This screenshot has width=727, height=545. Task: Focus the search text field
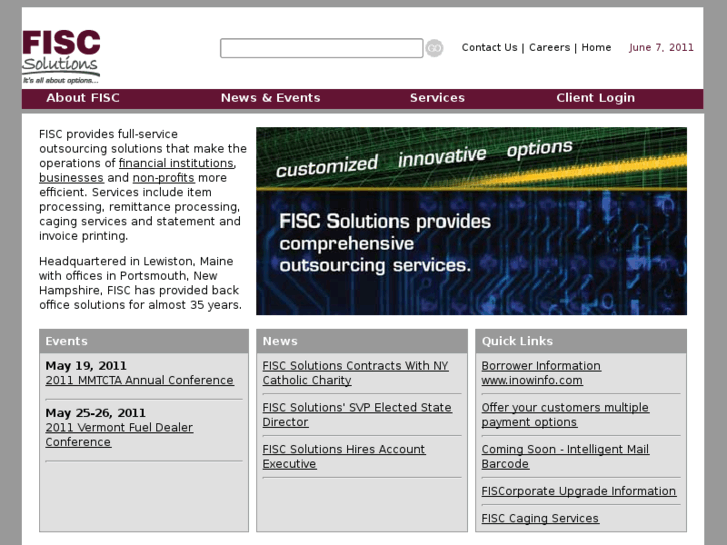(x=322, y=48)
